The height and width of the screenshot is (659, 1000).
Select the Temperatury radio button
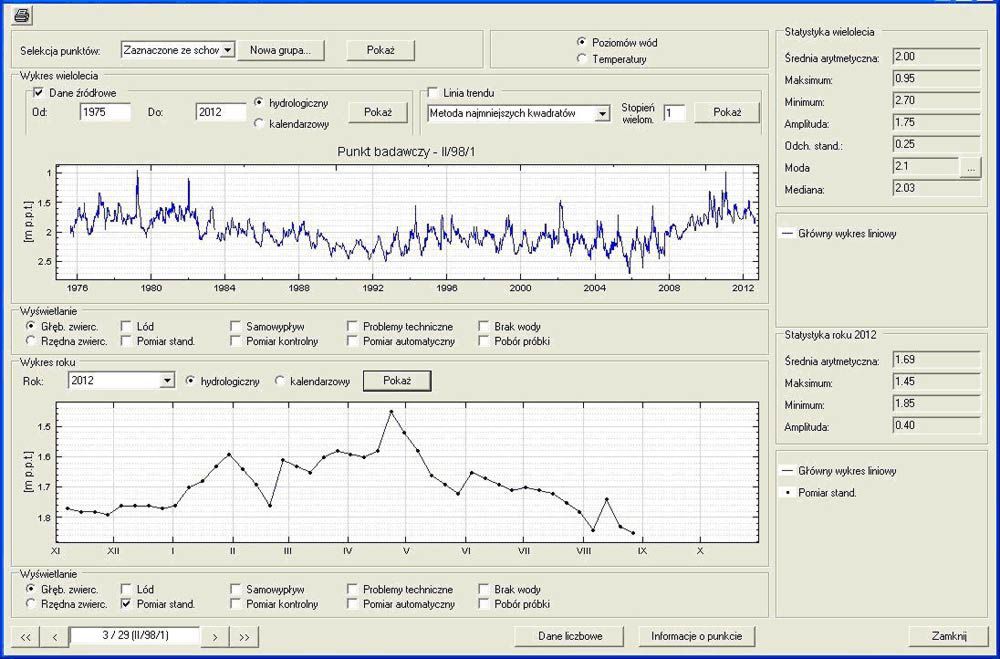pyautogui.click(x=582, y=59)
